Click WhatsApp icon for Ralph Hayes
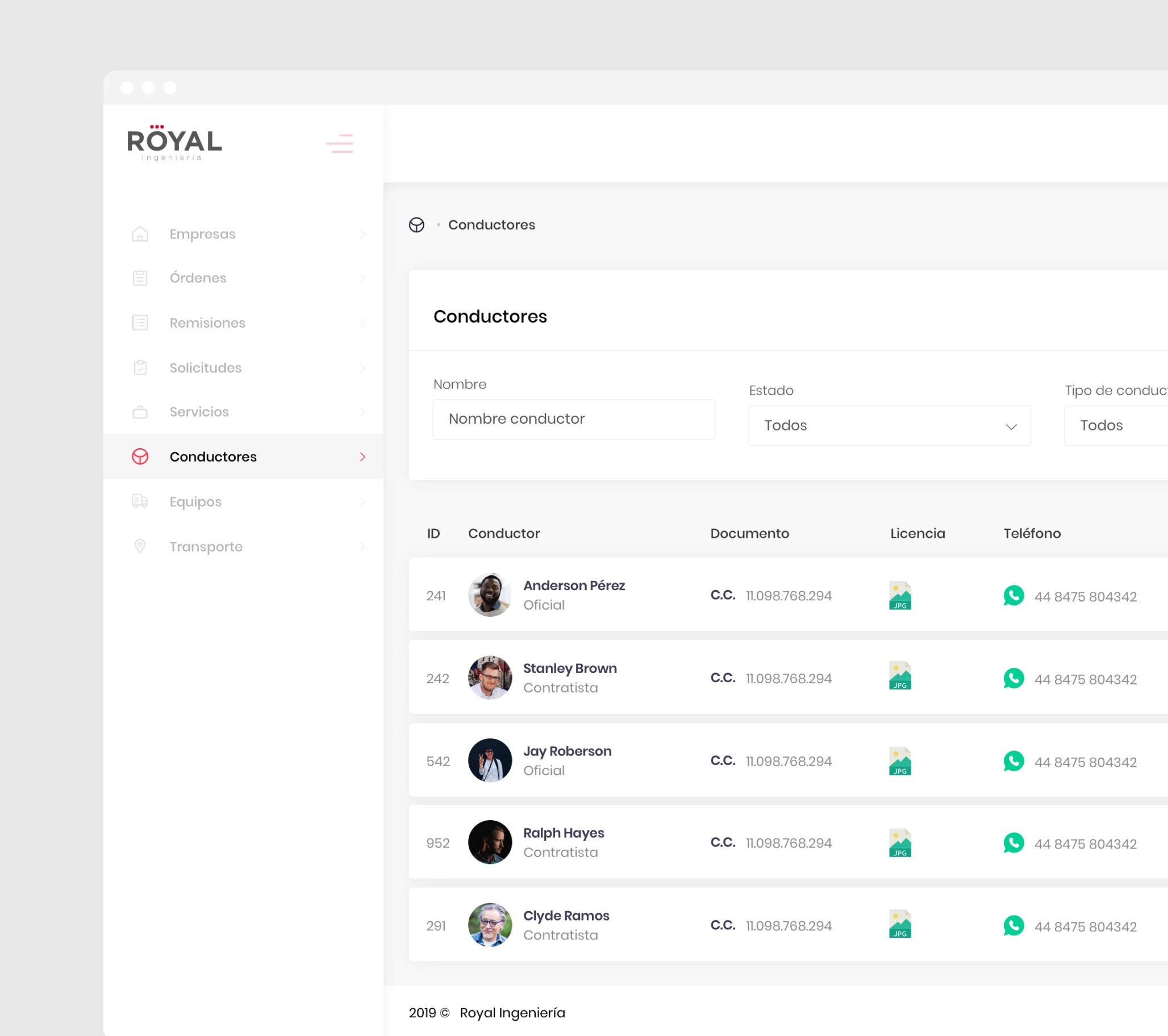 click(1013, 843)
